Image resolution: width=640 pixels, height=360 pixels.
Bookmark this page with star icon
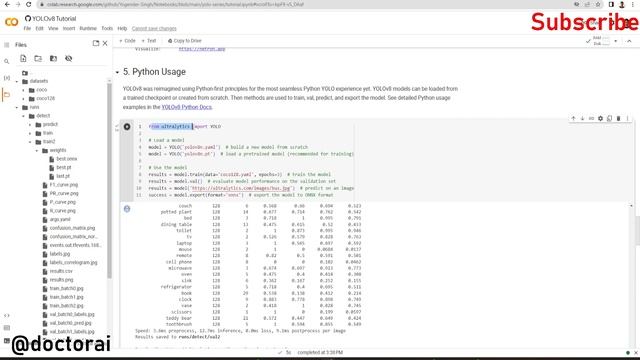(x=598, y=4)
